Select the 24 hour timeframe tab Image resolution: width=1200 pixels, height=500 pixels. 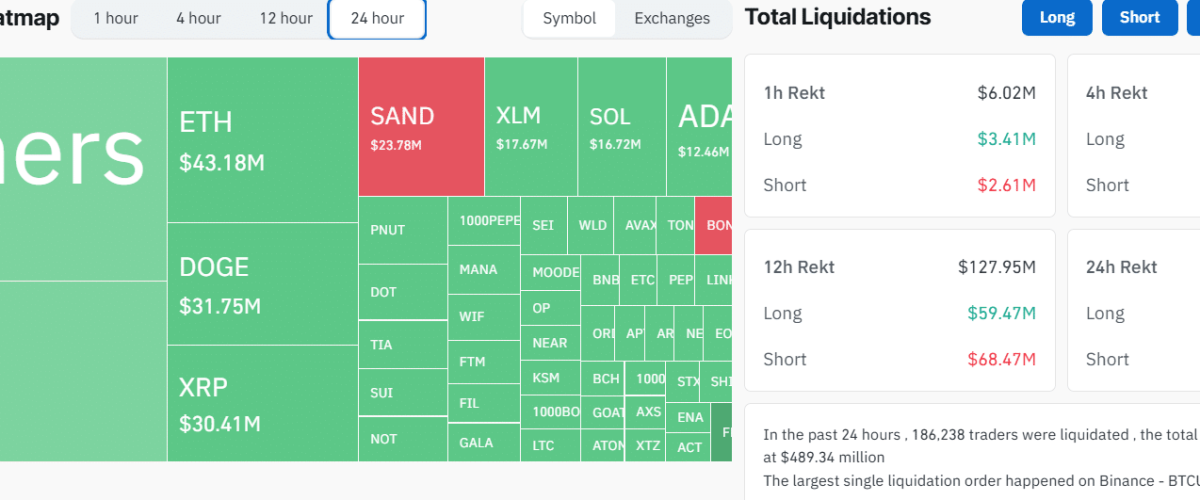coord(377,18)
